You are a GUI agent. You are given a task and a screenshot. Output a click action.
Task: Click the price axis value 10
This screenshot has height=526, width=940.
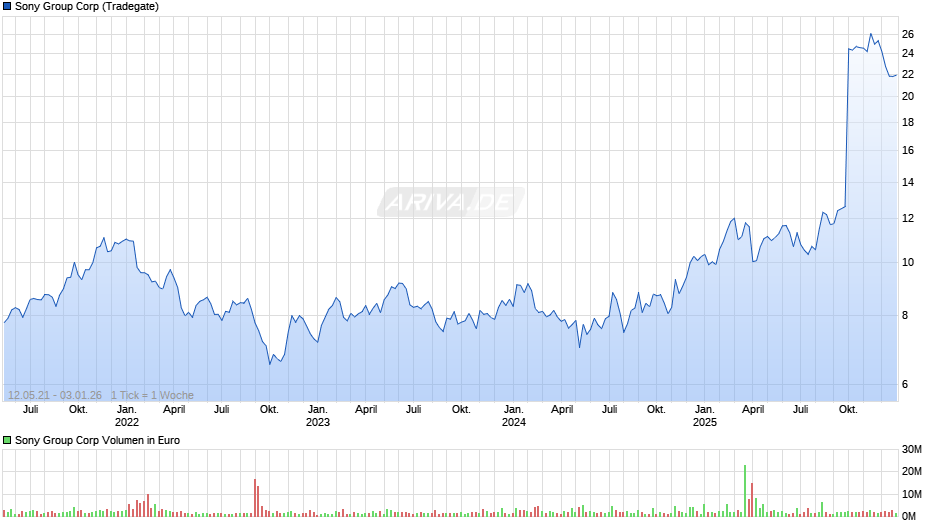[x=908, y=262]
